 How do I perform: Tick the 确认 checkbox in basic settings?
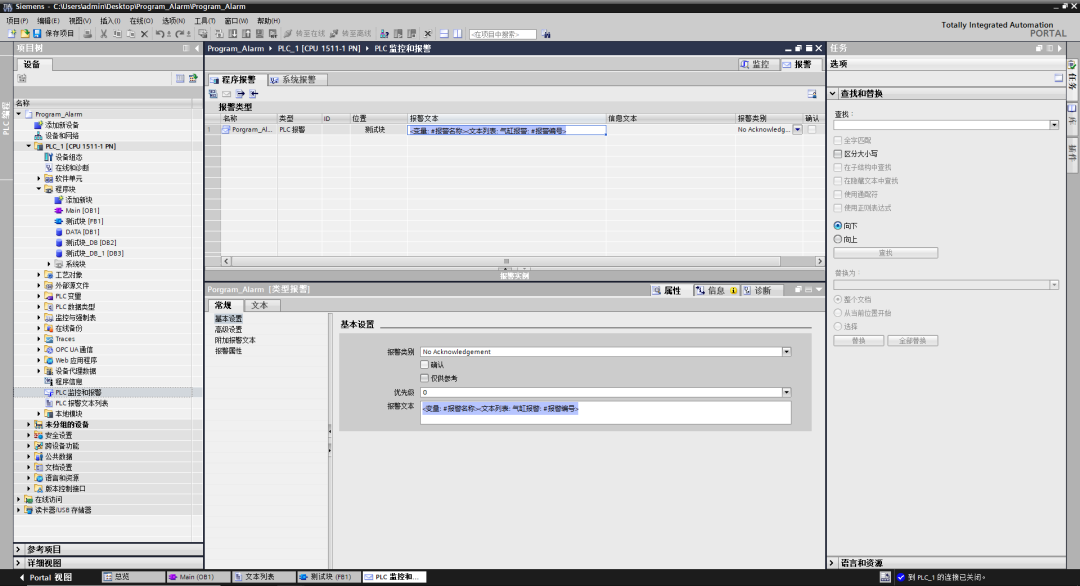tap(424, 364)
